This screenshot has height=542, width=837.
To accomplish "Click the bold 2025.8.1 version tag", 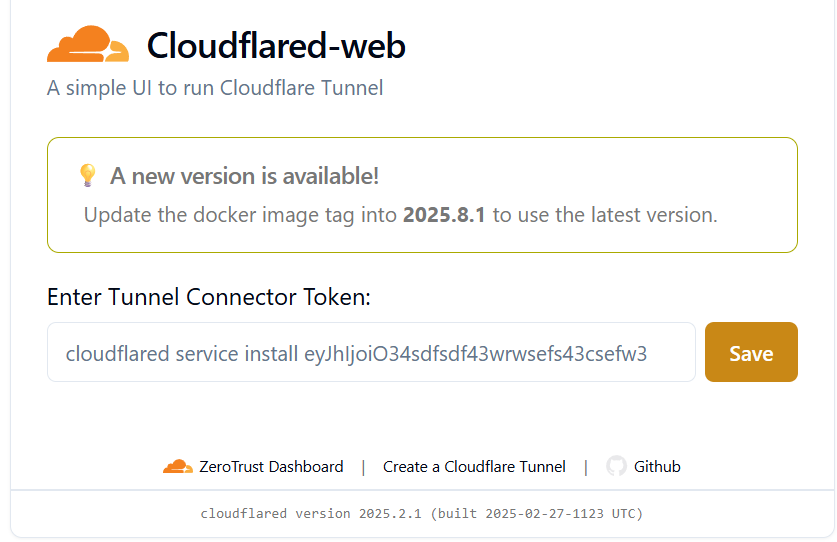I will 444,215.
